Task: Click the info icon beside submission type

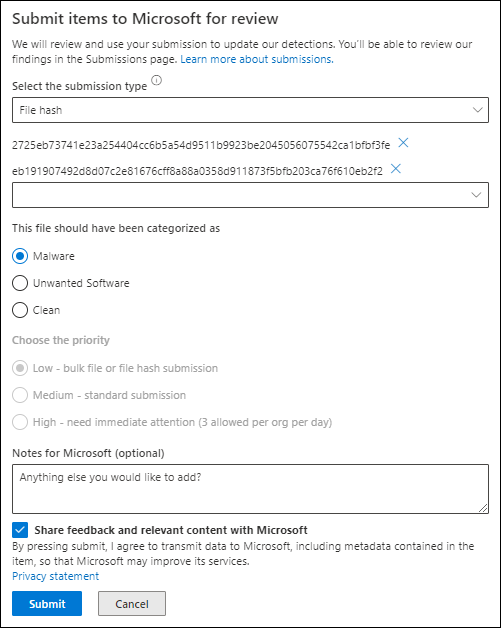Action: tap(157, 81)
